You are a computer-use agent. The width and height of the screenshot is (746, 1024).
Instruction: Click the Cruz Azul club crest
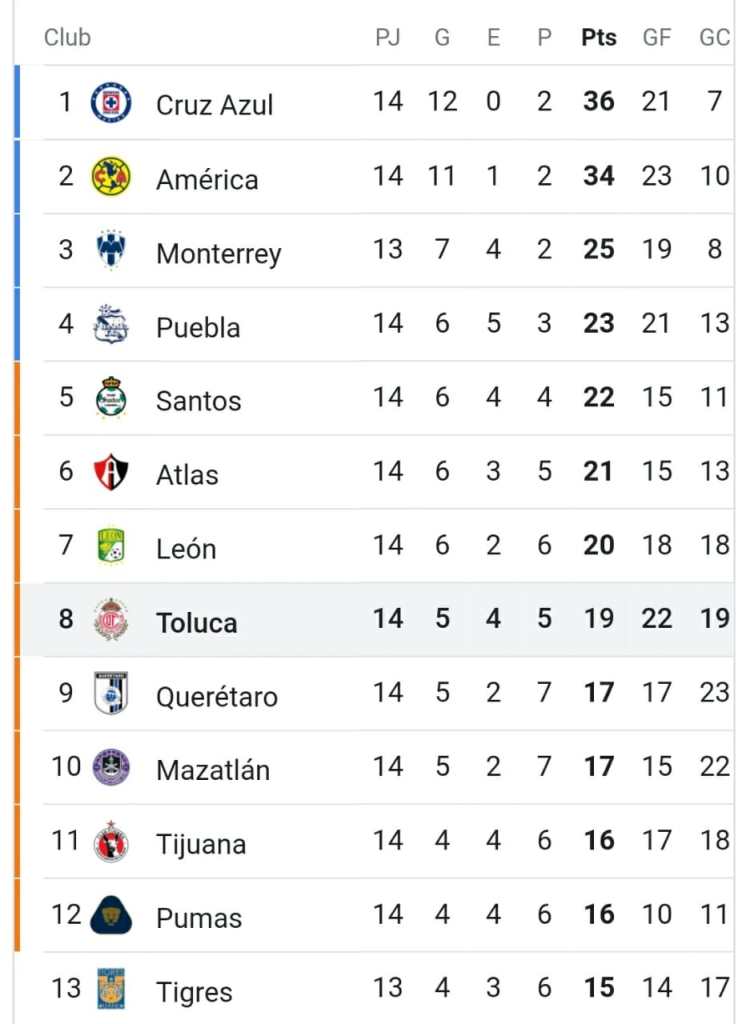(110, 103)
